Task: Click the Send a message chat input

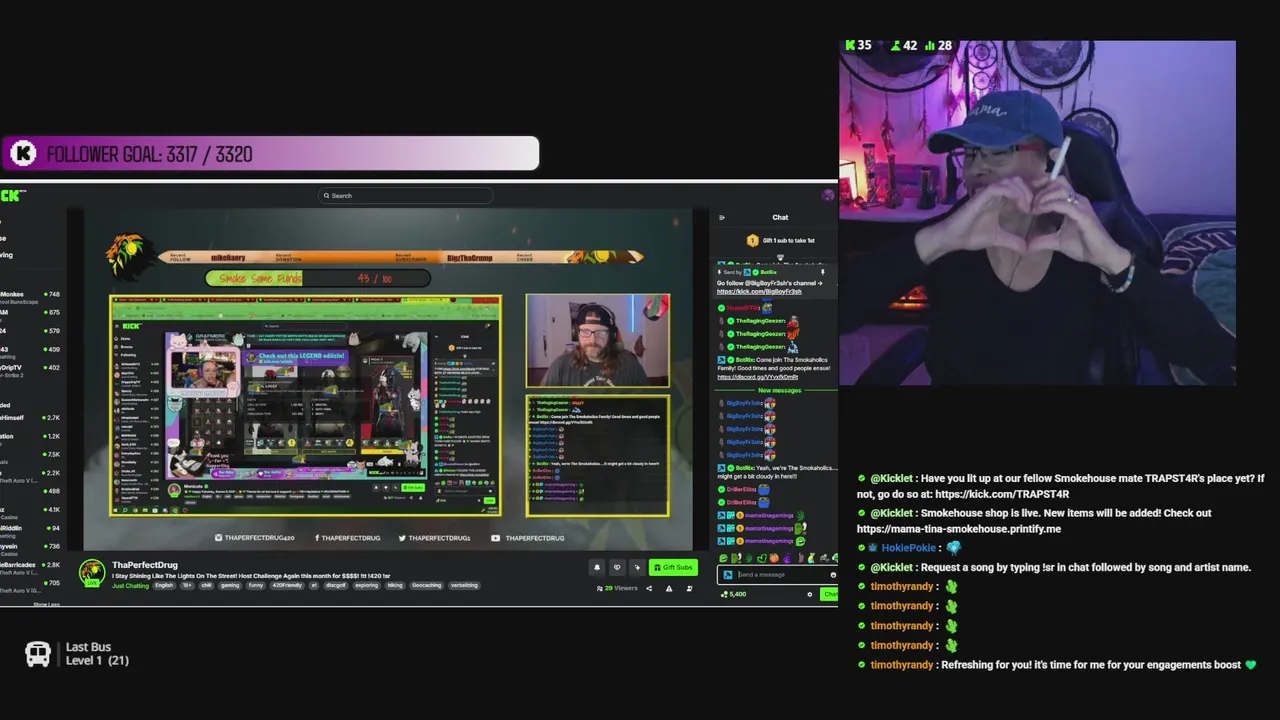Action: (777, 575)
